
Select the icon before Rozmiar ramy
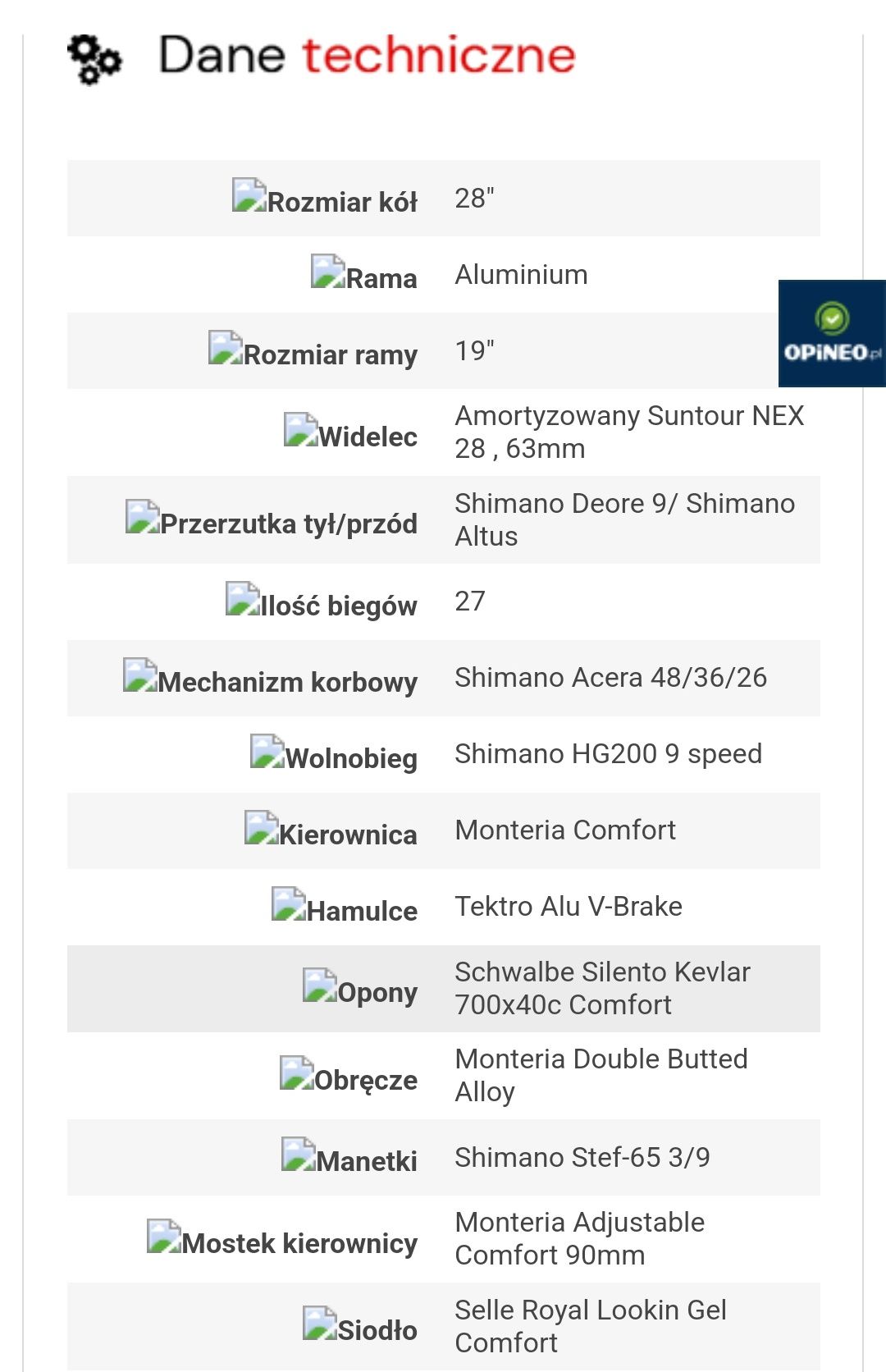point(226,348)
